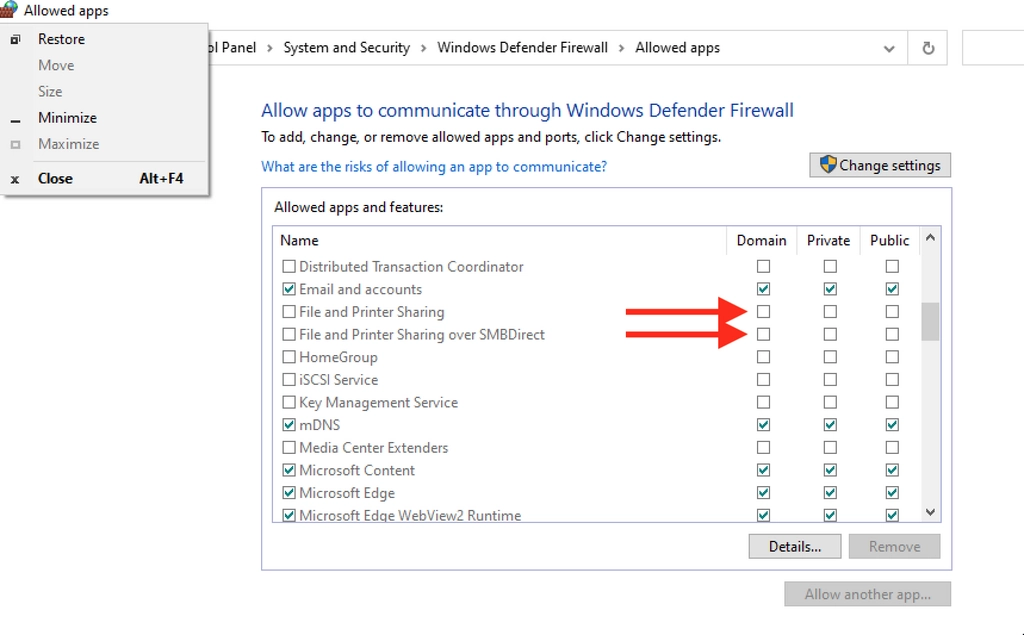1024x635 pixels.
Task: Click the Change settings button
Action: click(x=880, y=165)
